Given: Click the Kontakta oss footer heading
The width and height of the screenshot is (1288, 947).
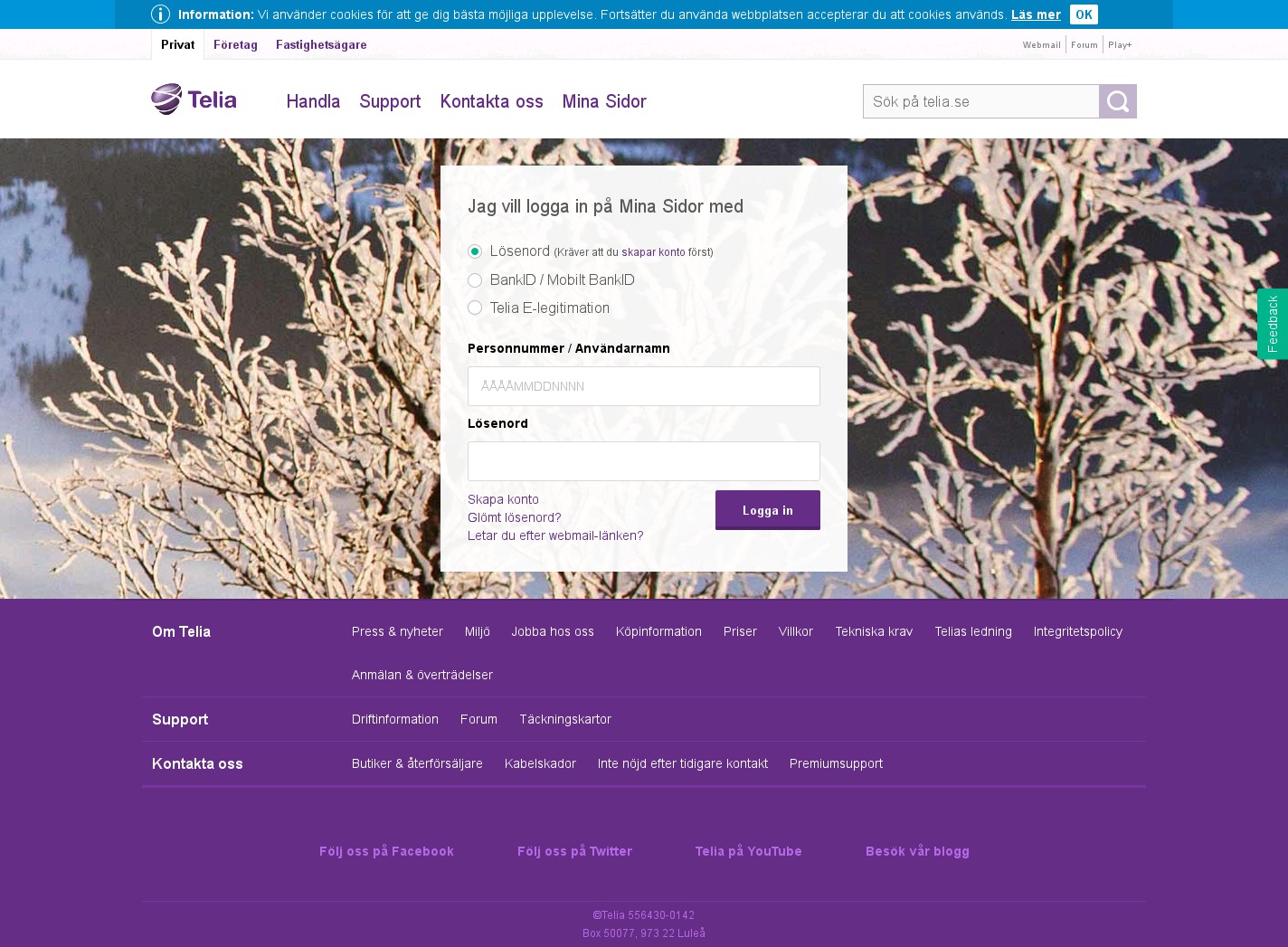Looking at the screenshot, I should [197, 763].
